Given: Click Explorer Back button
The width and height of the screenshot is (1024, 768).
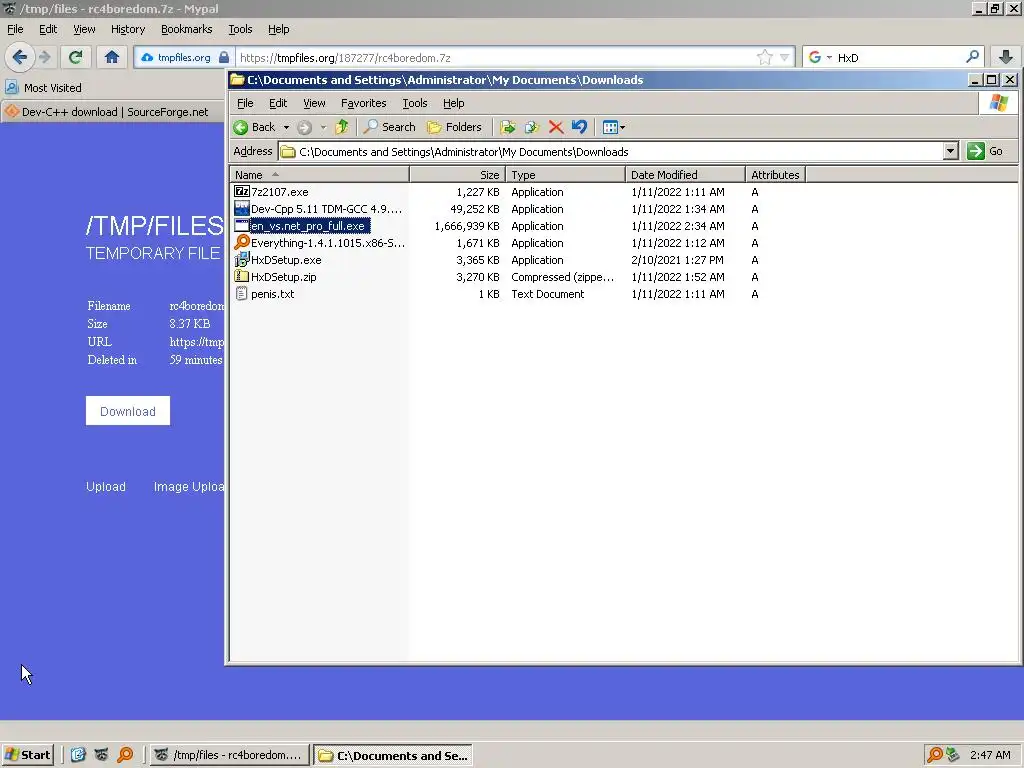Looking at the screenshot, I should tap(255, 127).
